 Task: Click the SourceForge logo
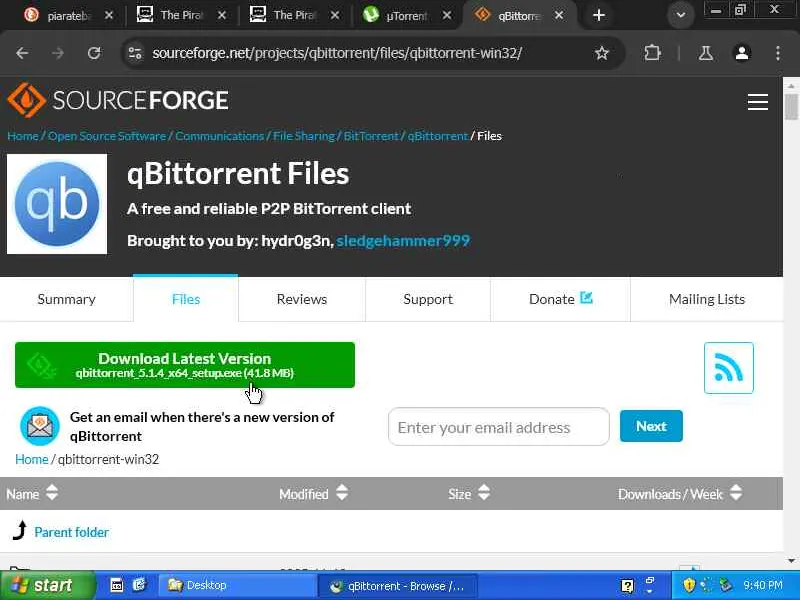tap(118, 100)
